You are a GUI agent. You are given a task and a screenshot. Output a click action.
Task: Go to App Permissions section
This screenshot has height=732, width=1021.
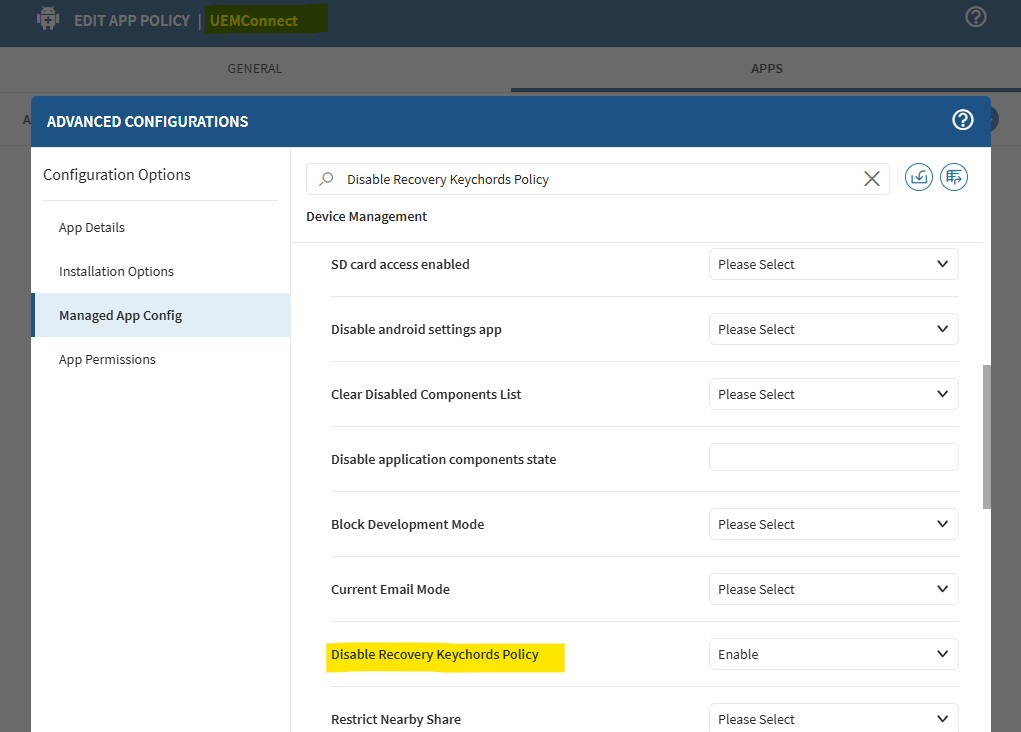click(107, 359)
